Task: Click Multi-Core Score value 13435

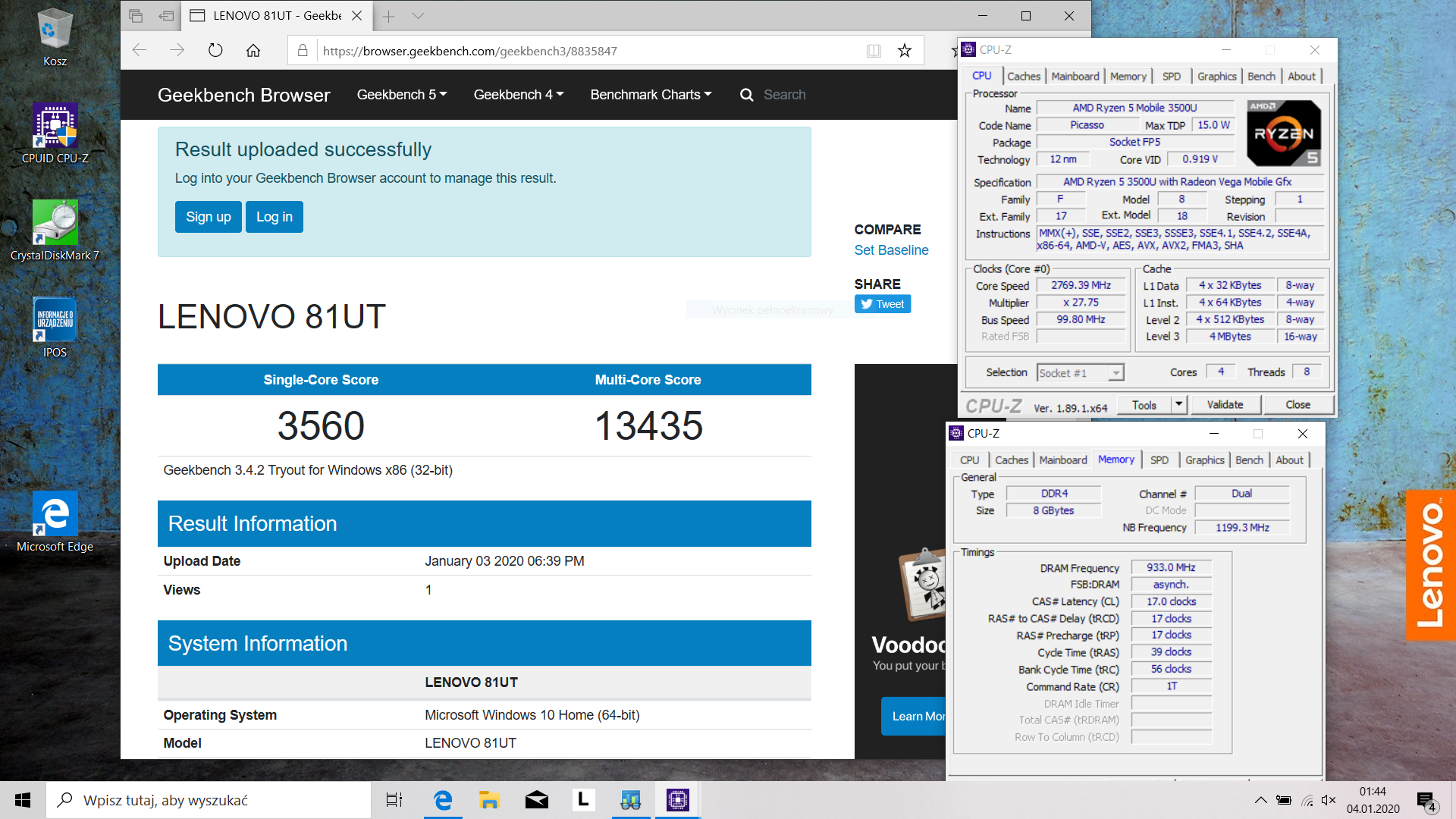Action: point(648,425)
